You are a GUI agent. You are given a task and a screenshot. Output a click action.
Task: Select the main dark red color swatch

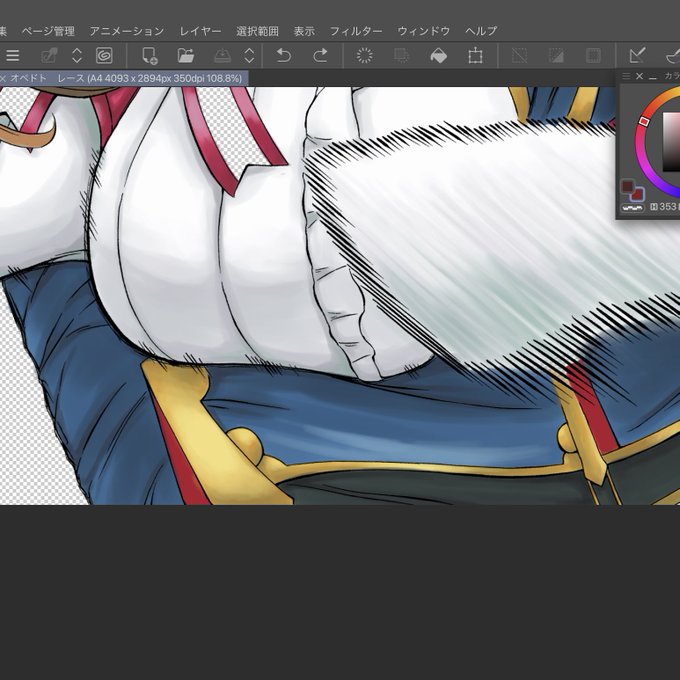coord(628,186)
